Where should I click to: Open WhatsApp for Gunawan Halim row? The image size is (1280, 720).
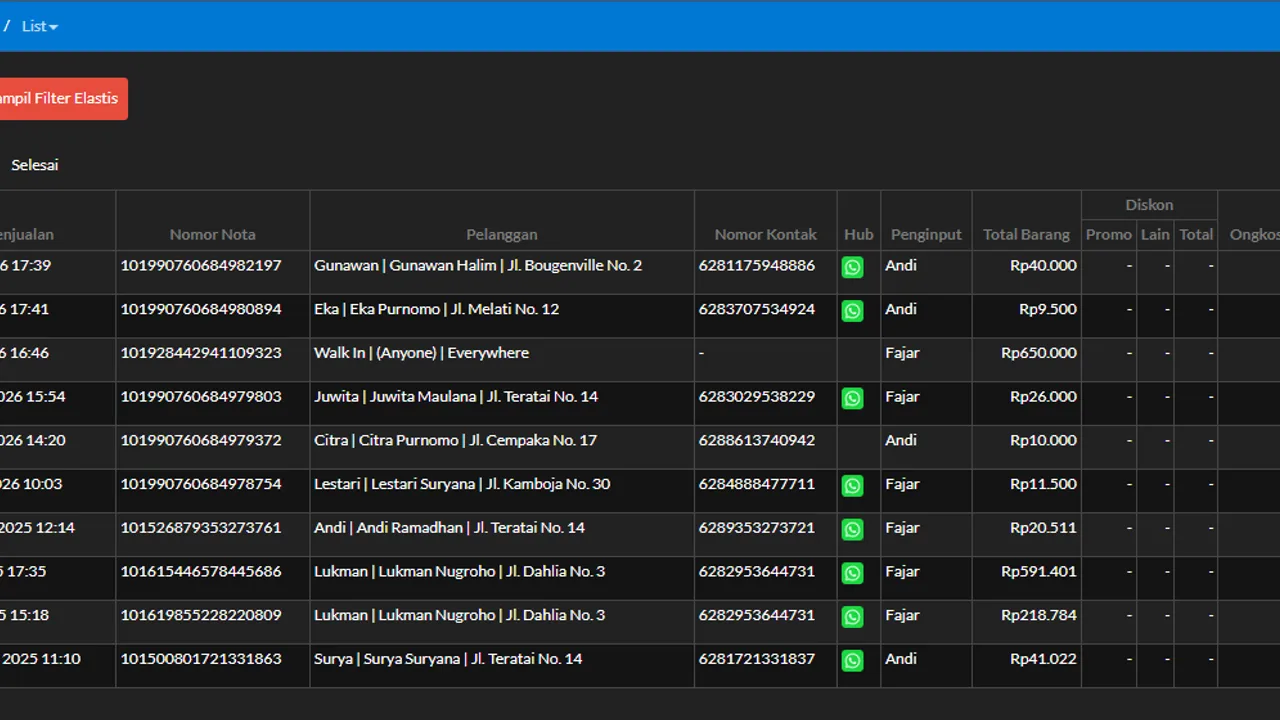pyautogui.click(x=852, y=267)
